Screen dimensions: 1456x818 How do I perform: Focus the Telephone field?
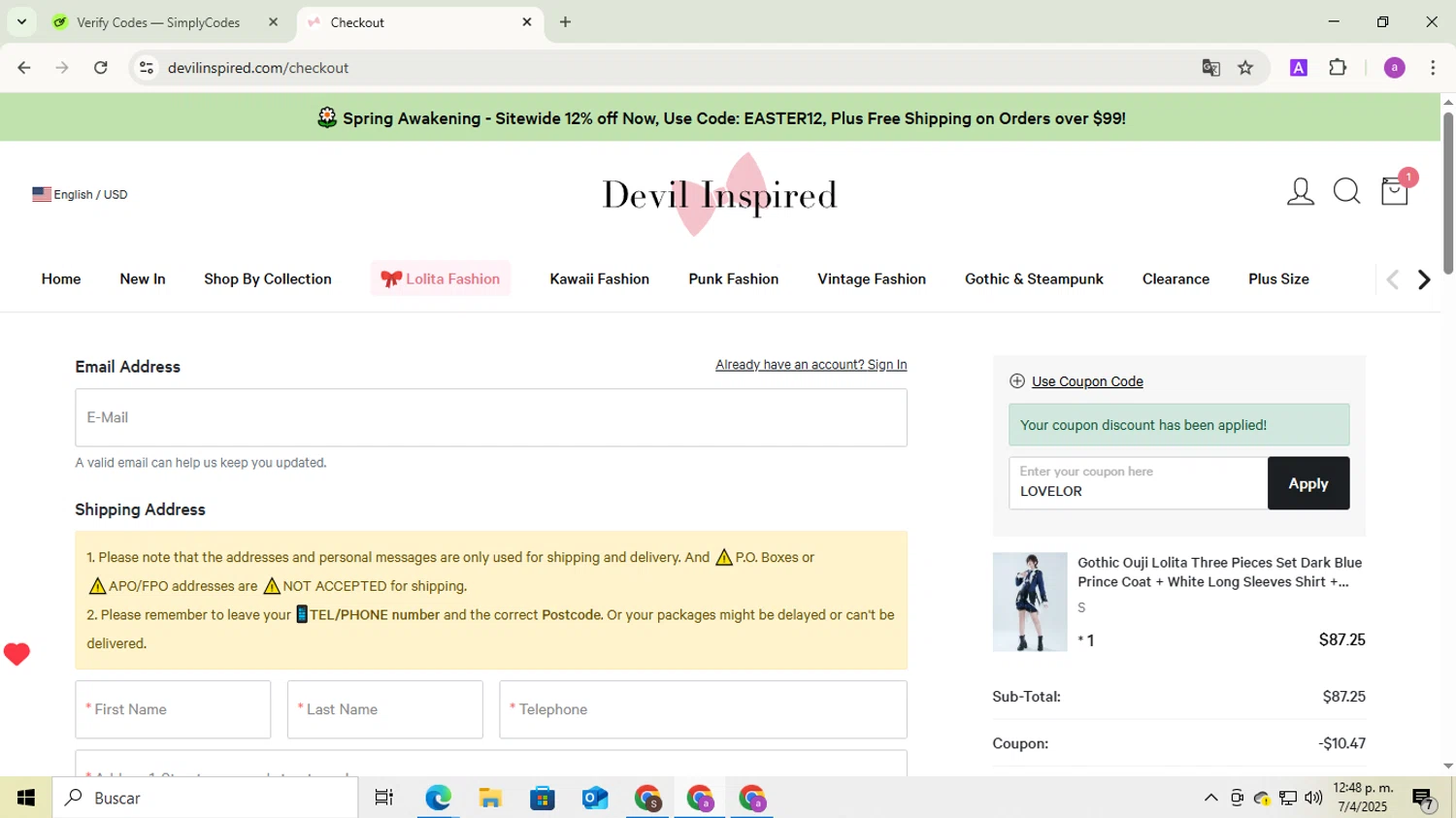[703, 709]
